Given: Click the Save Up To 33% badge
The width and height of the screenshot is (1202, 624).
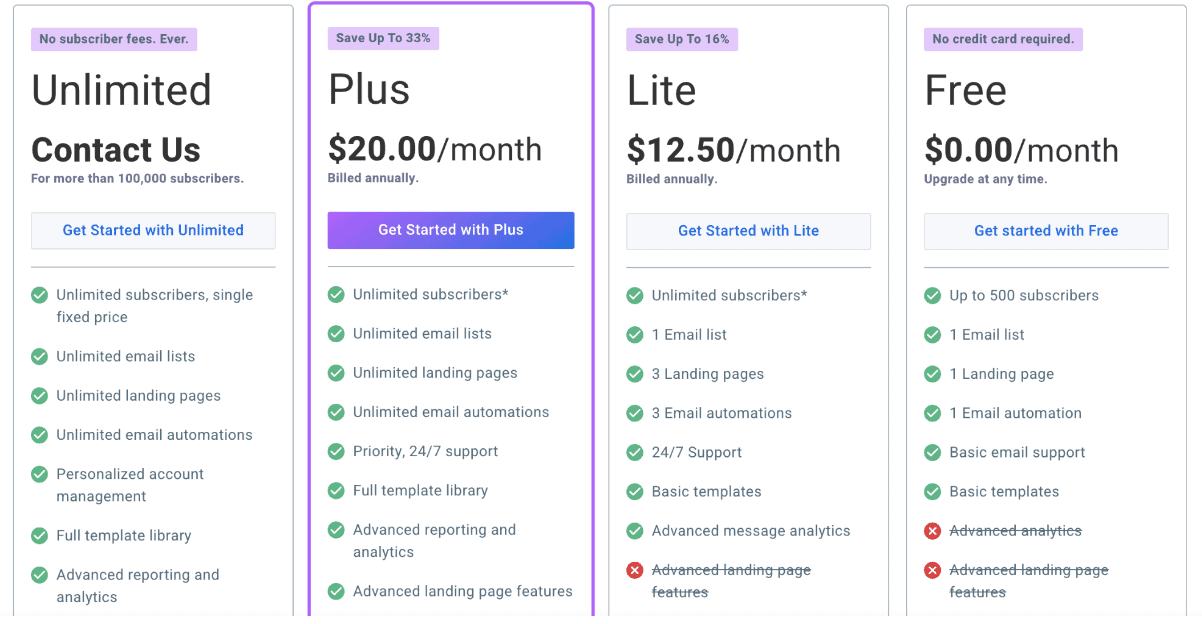Looking at the screenshot, I should click(384, 38).
